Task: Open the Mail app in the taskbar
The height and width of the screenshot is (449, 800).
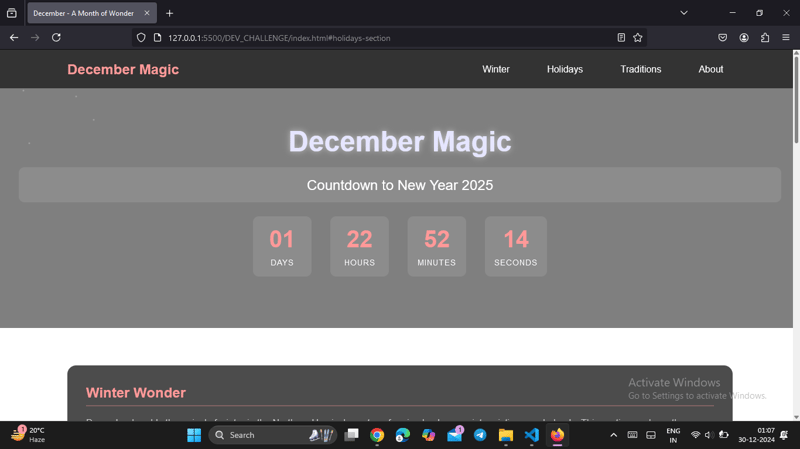Action: (454, 435)
